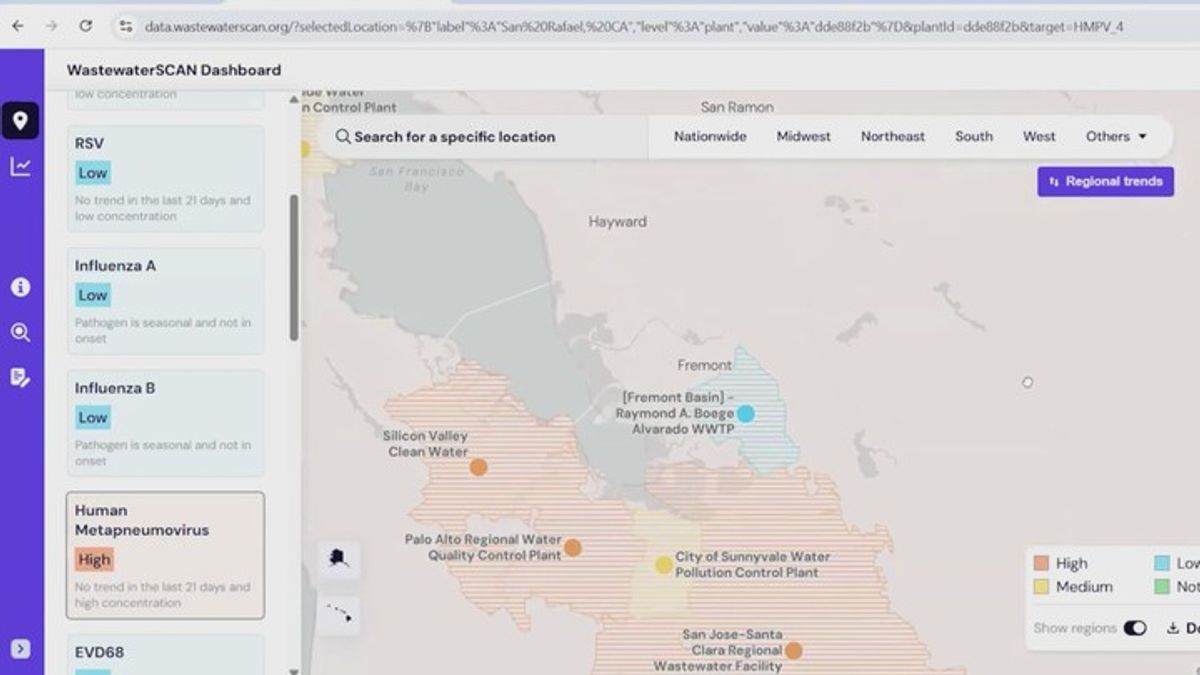
Task: Open the map location view in sidebar
Action: point(20,121)
